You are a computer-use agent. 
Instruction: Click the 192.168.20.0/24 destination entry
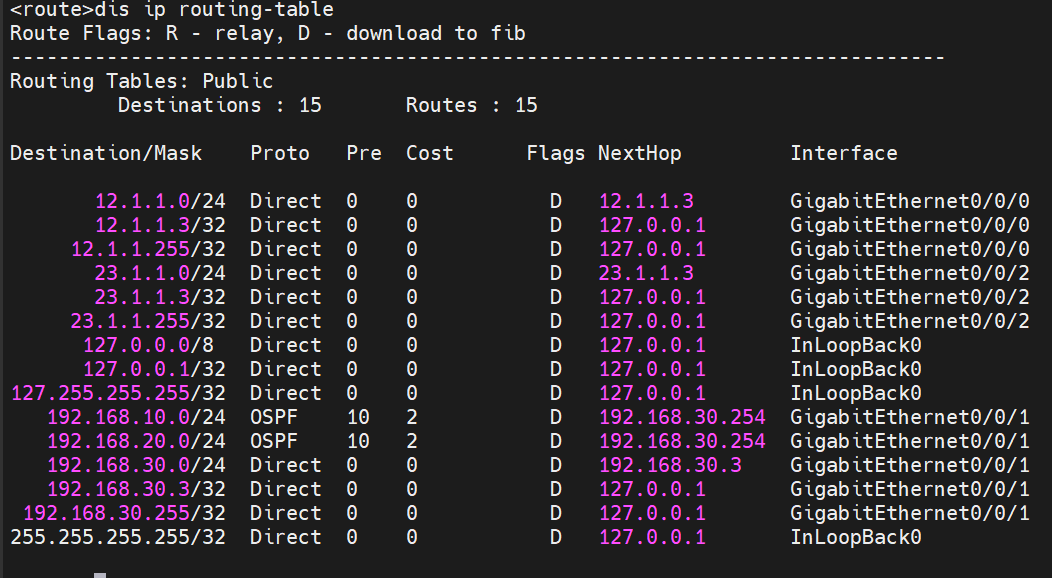coord(136,441)
